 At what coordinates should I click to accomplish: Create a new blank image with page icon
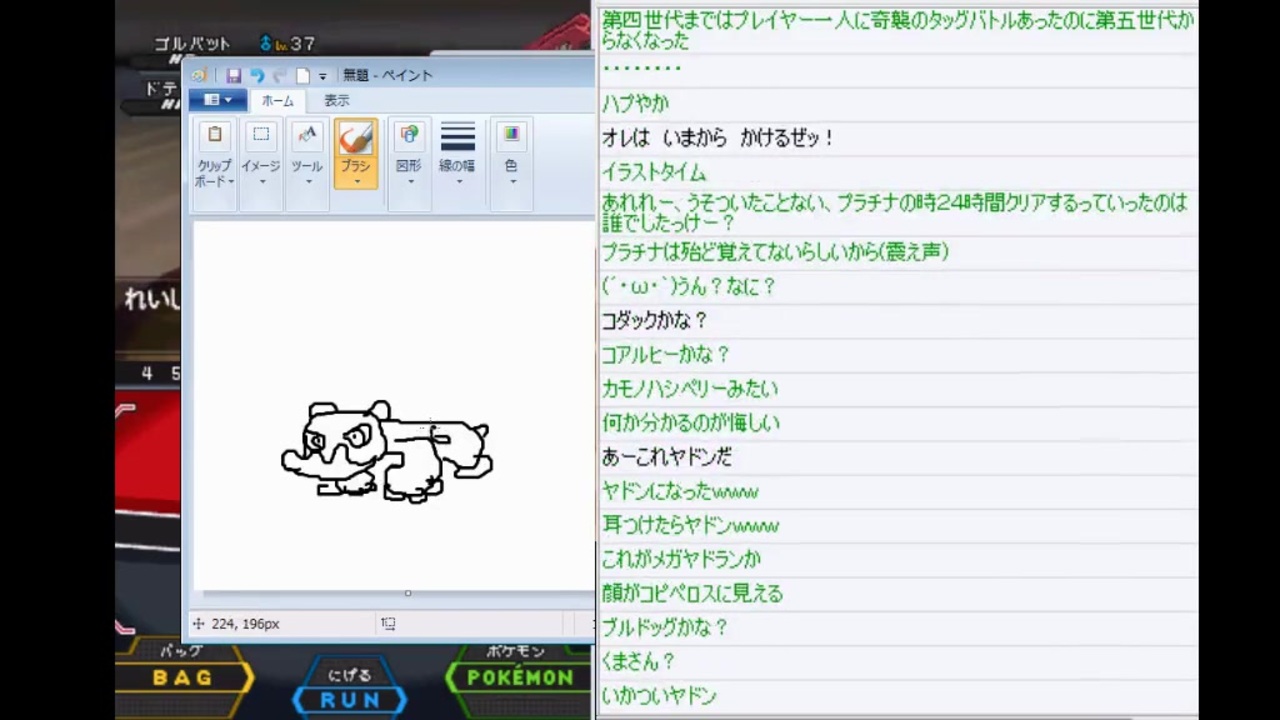[302, 75]
